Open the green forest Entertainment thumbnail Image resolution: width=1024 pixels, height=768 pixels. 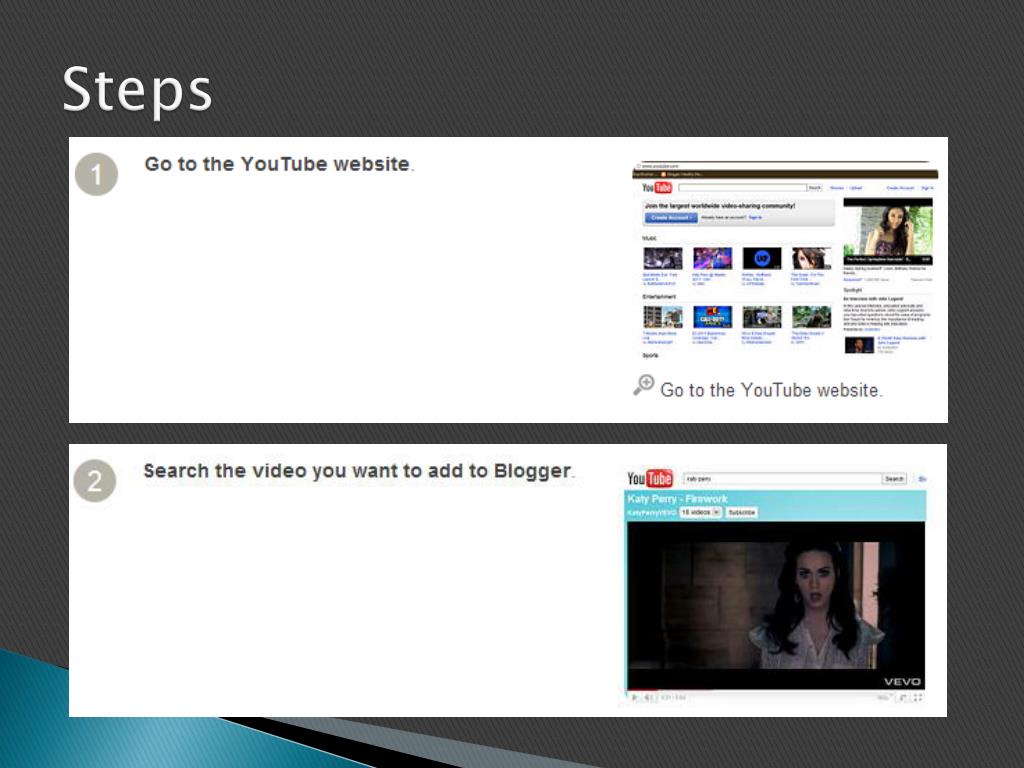pos(812,317)
